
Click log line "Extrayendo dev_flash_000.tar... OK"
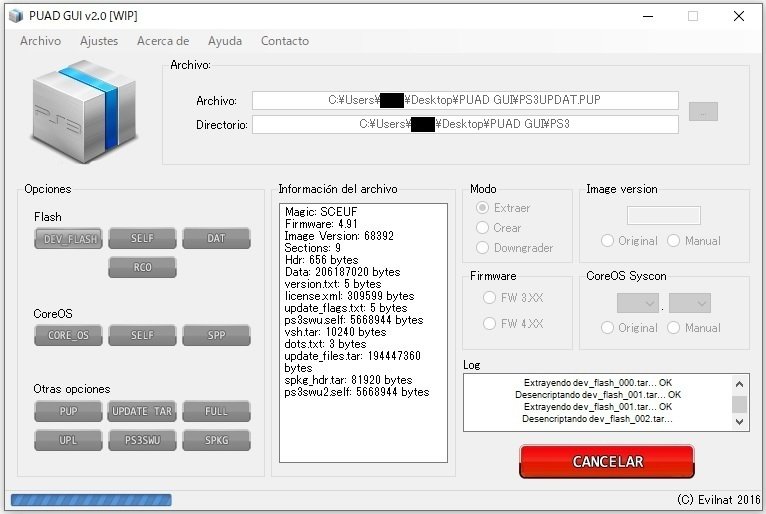[597, 383]
